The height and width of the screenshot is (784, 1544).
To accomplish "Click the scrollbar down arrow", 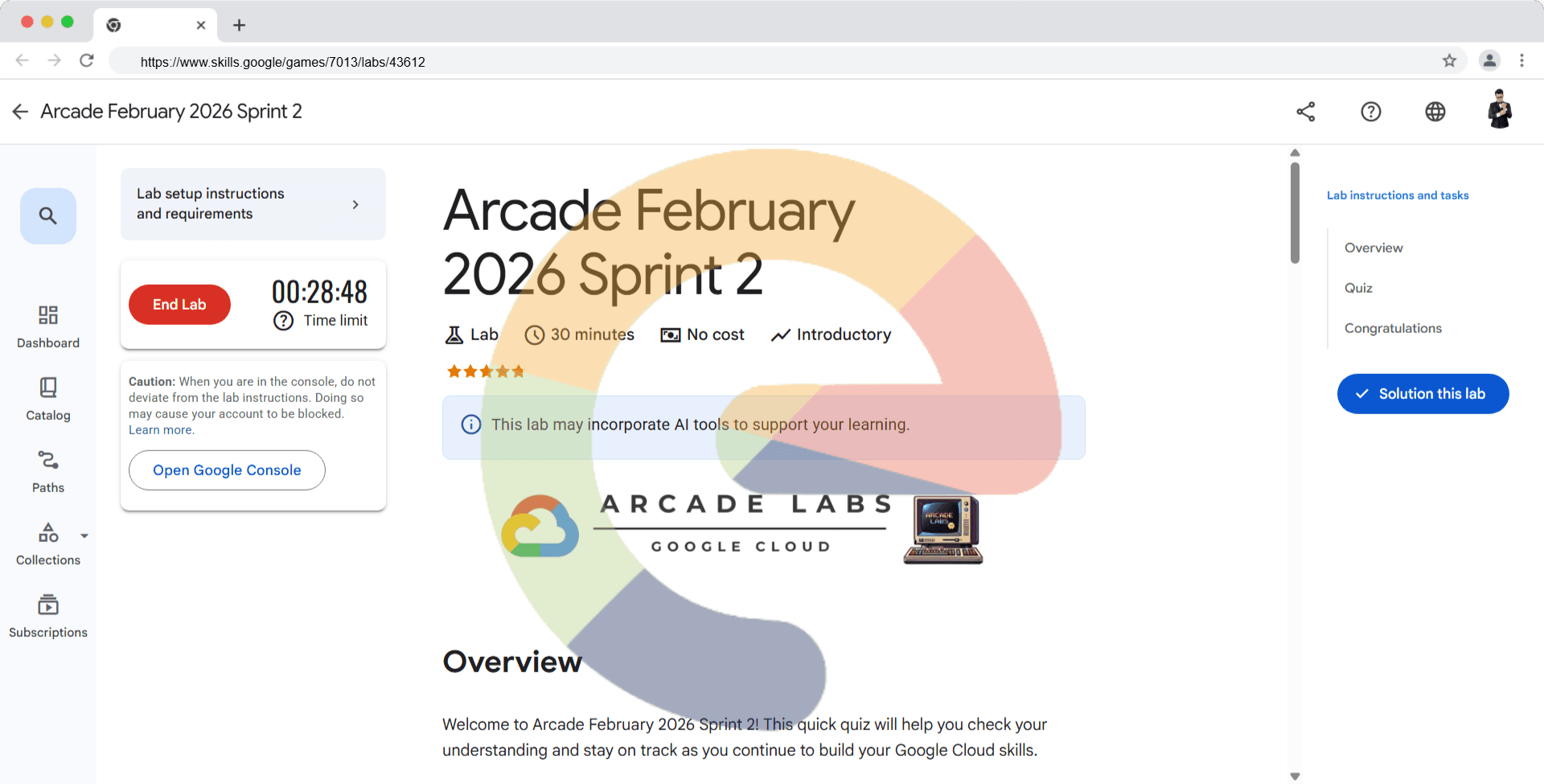I will click(1295, 776).
